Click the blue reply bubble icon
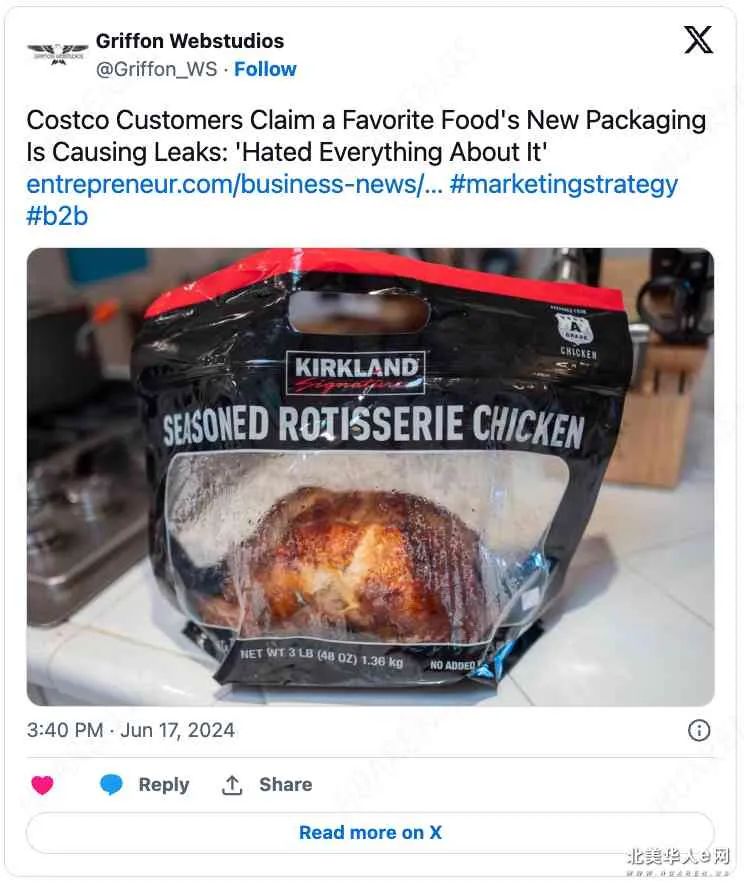744x884 pixels. point(111,784)
